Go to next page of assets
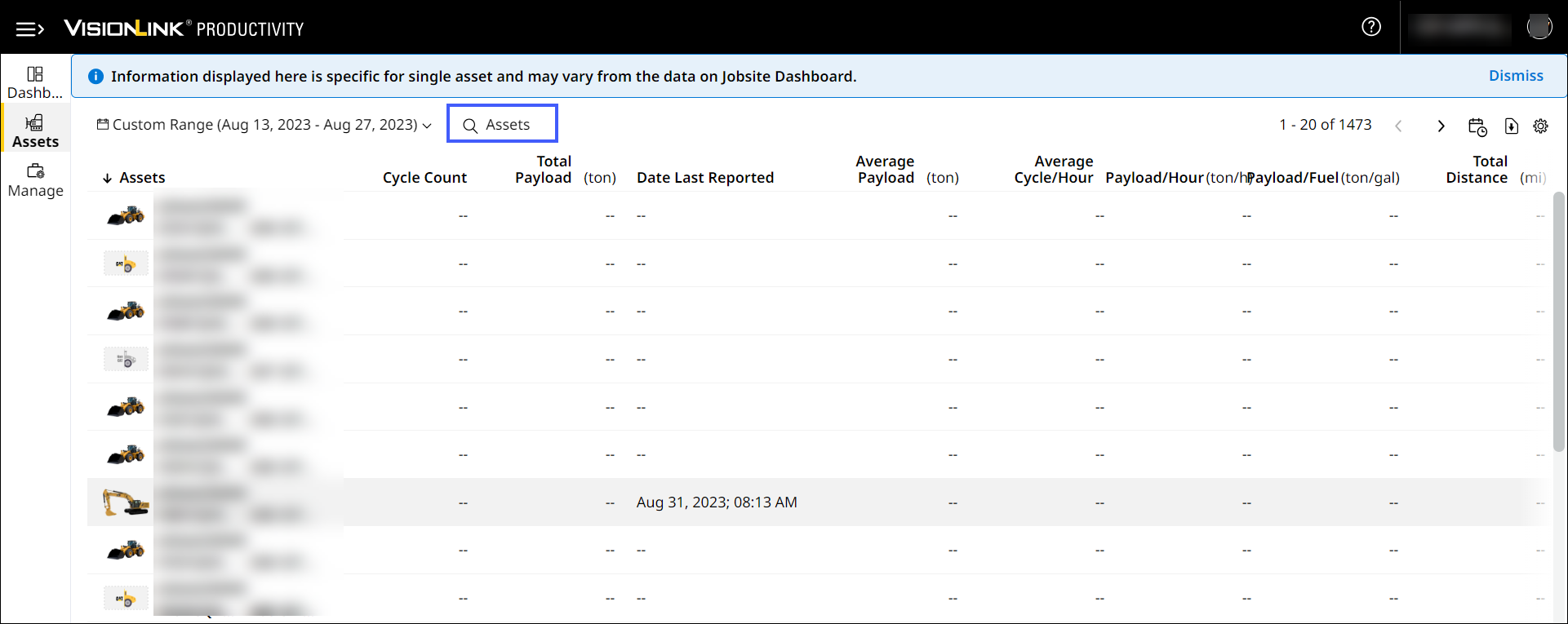Screen dimensions: 1568x624 click(x=1441, y=126)
